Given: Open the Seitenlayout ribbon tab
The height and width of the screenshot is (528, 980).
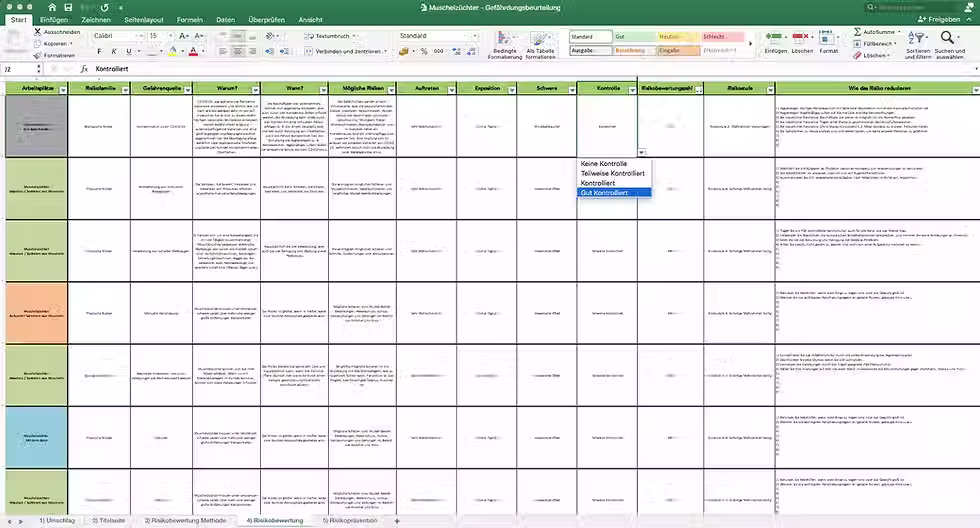Looking at the screenshot, I should (x=144, y=20).
